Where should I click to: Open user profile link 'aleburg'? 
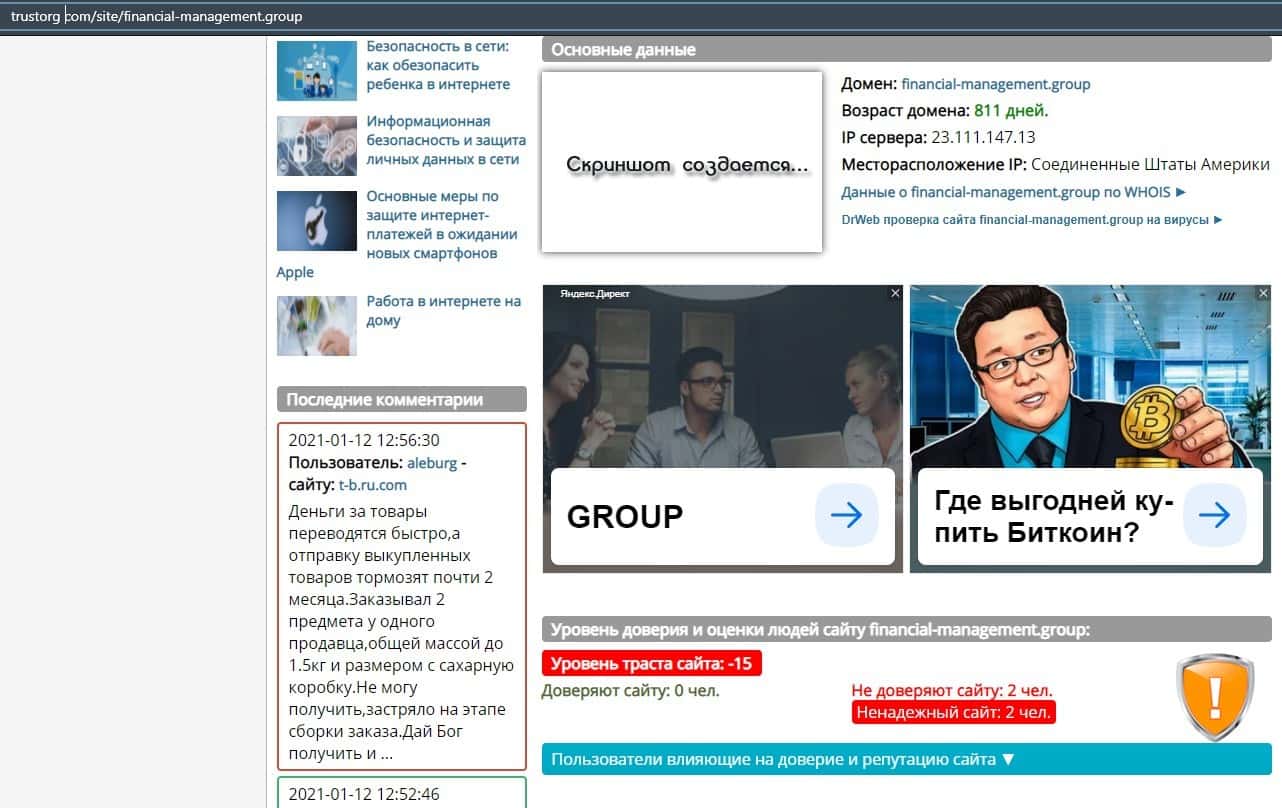433,462
